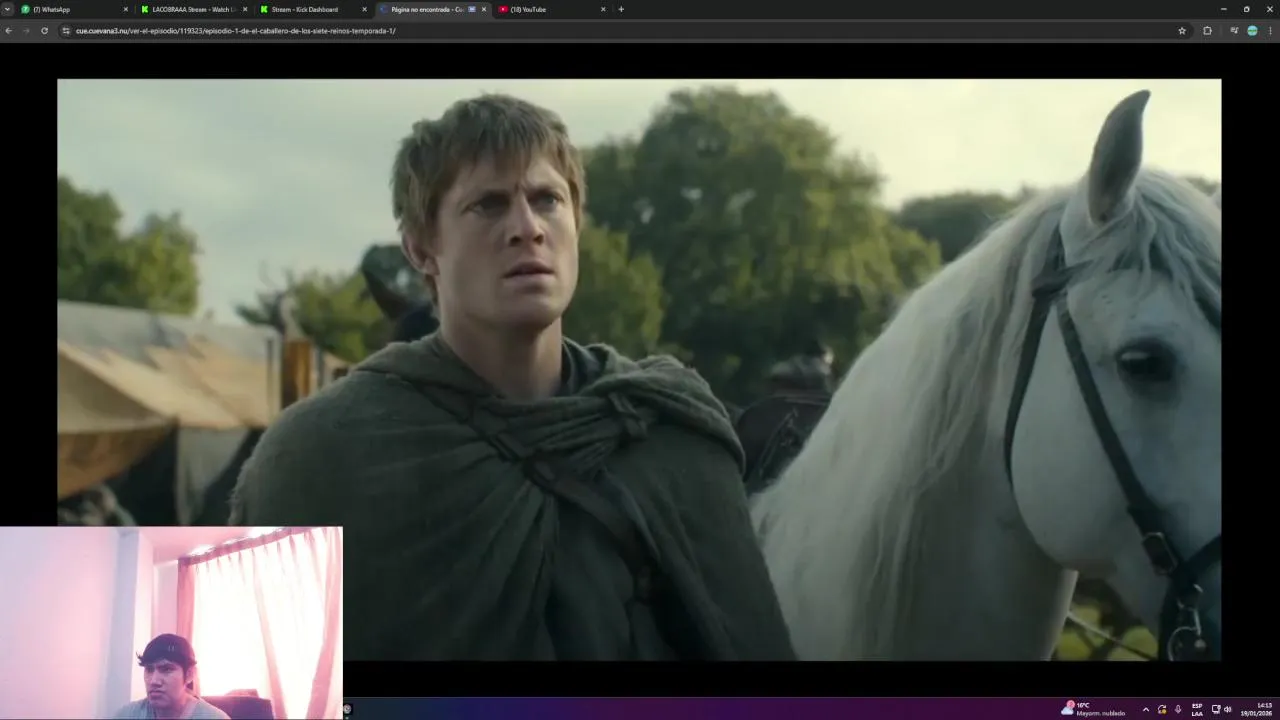Close the YouTube tab

click(x=603, y=9)
